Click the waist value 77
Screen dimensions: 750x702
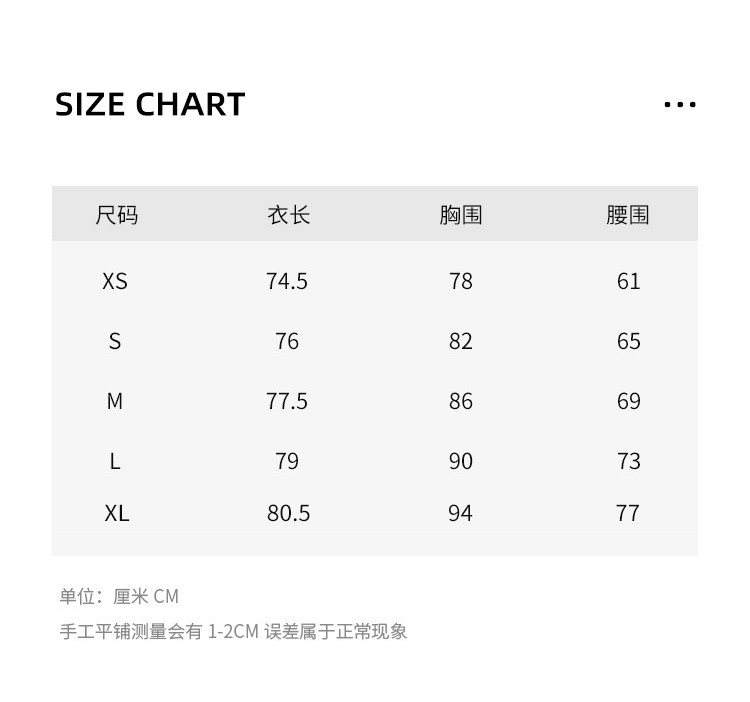tap(628, 513)
